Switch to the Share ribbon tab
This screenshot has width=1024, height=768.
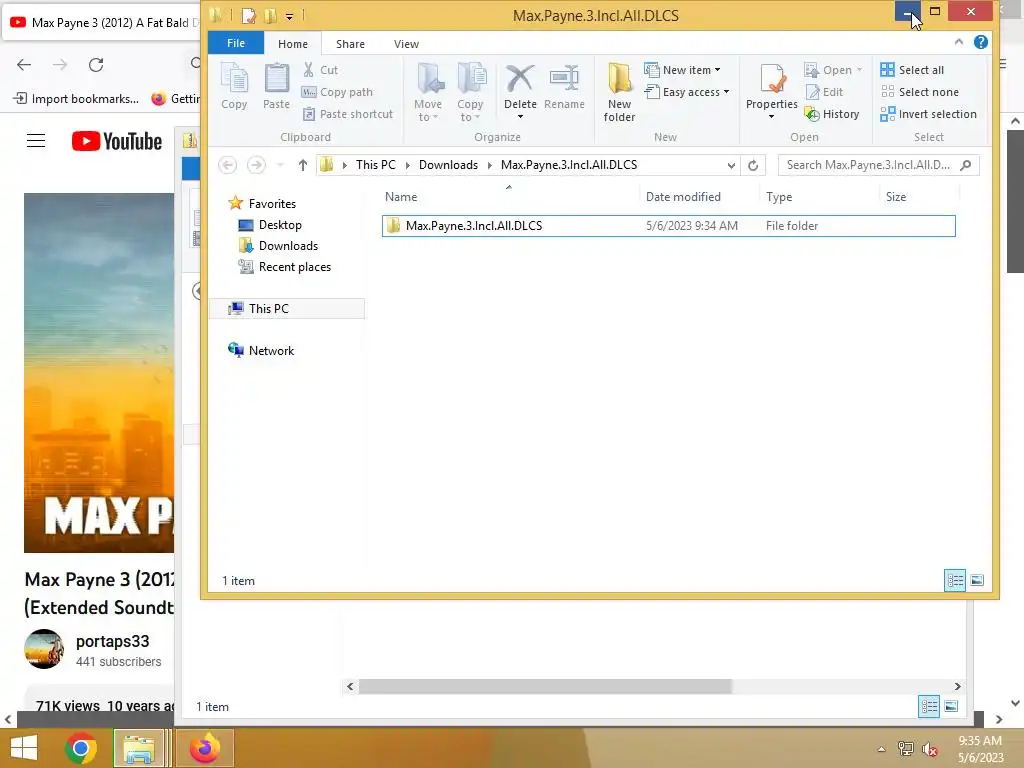(x=350, y=44)
